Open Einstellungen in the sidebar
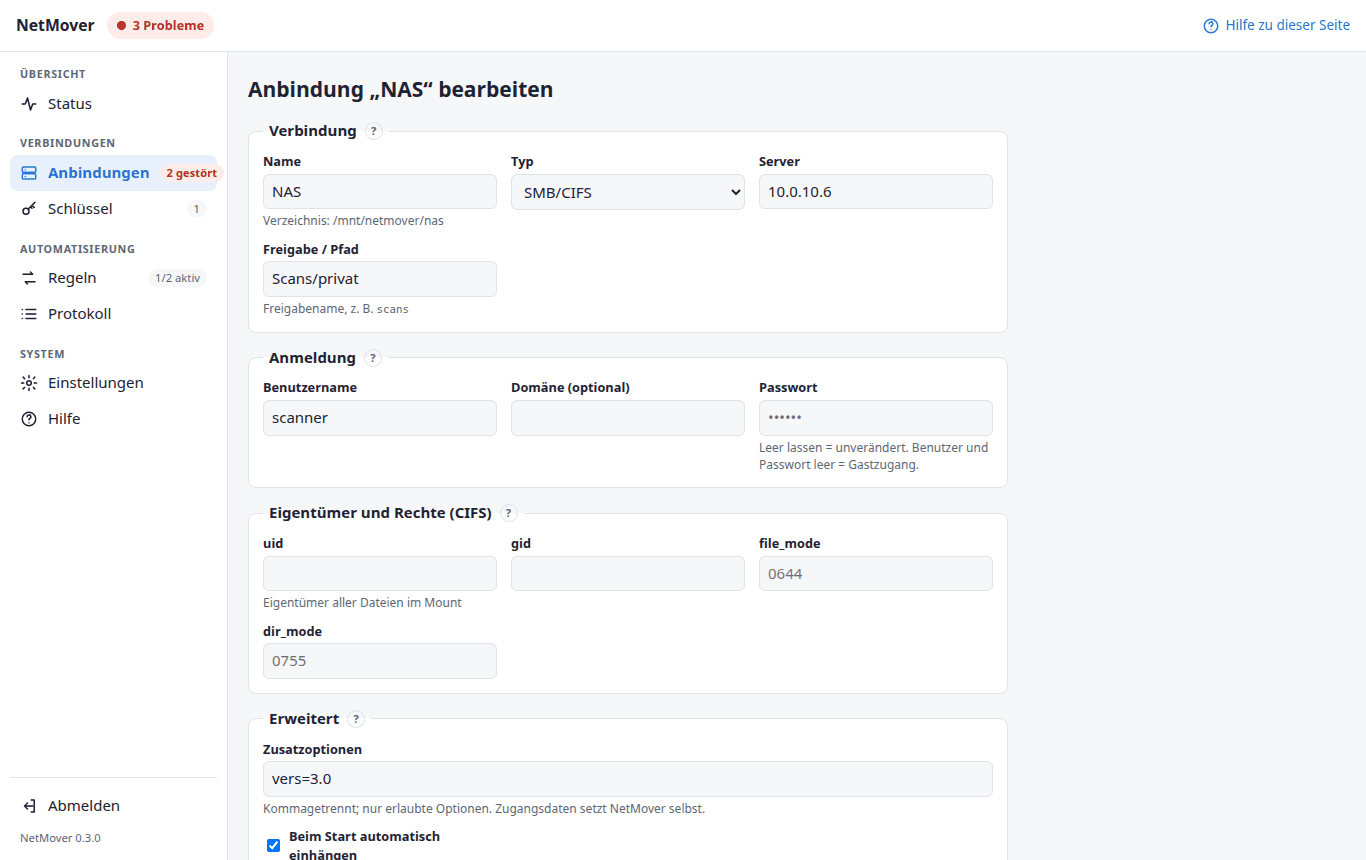 click(x=113, y=383)
